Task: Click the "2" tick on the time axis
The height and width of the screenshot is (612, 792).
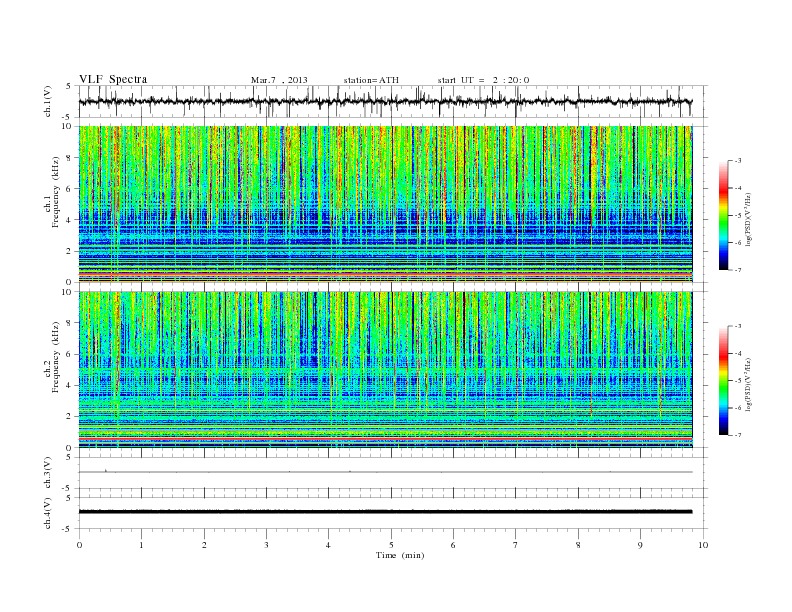Action: pyautogui.click(x=204, y=545)
